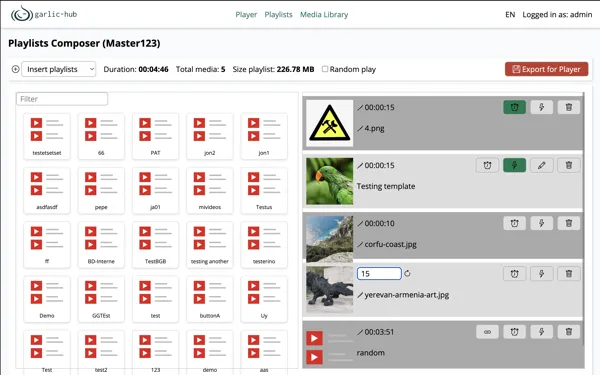Select the playlist card named 66
The height and width of the screenshot is (375, 600).
[x=101, y=136]
